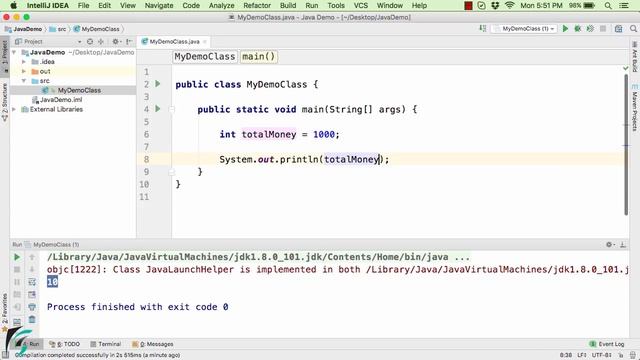640x360 pixels.
Task: Click collapse all icon in Project panel
Action: pyautogui.click(x=101, y=42)
